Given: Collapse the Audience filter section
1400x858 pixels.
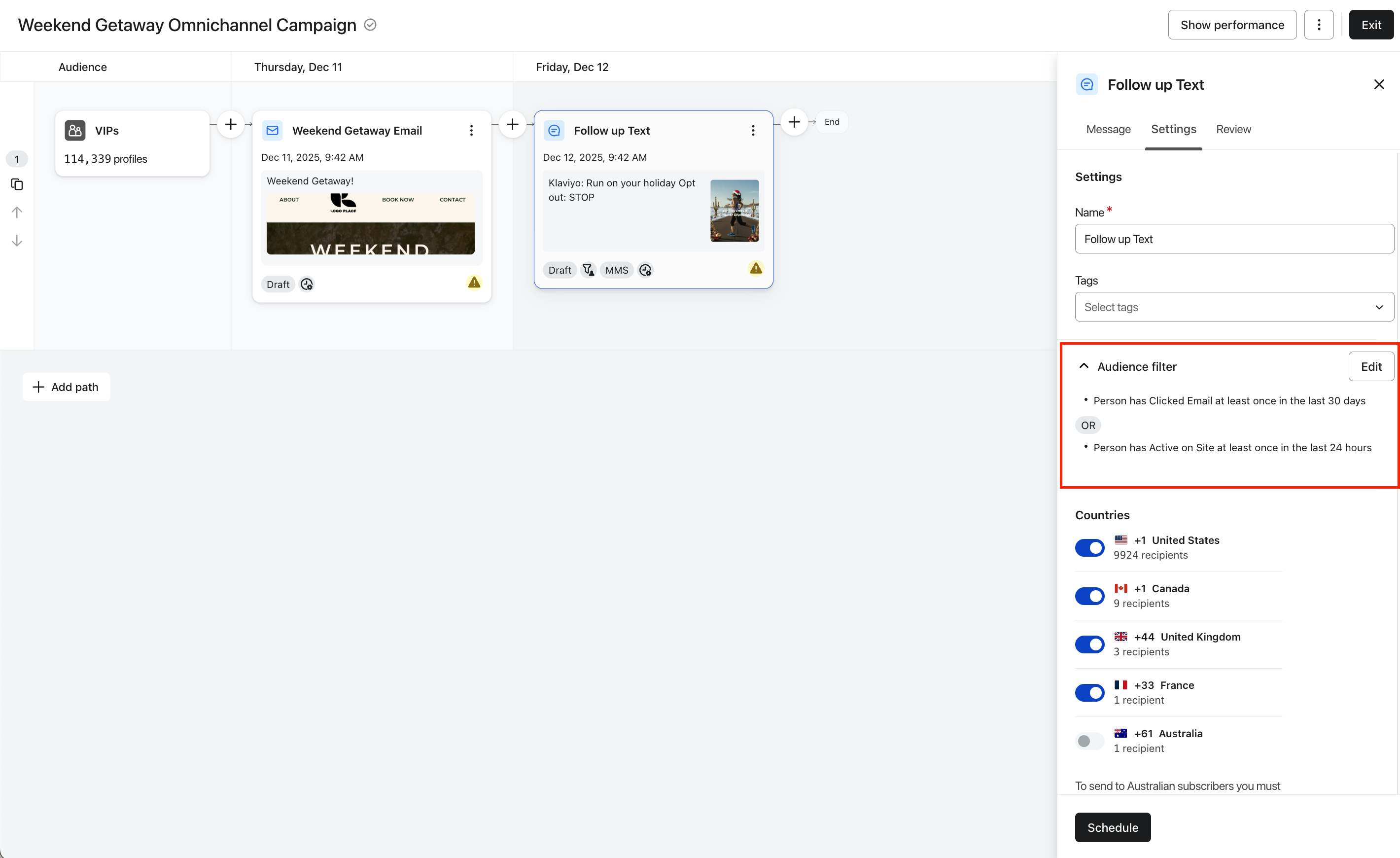Looking at the screenshot, I should [1084, 366].
